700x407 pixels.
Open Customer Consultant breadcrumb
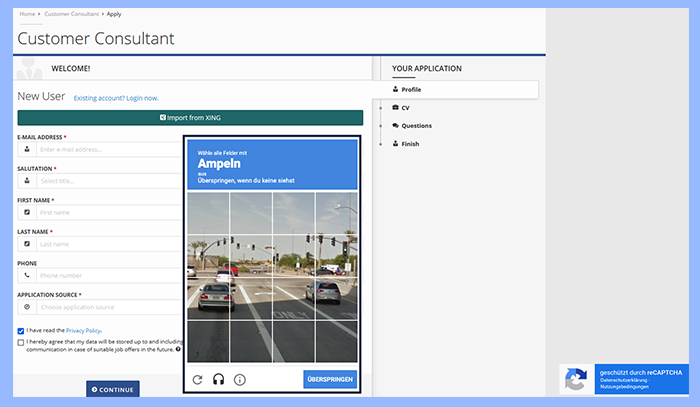click(71, 14)
